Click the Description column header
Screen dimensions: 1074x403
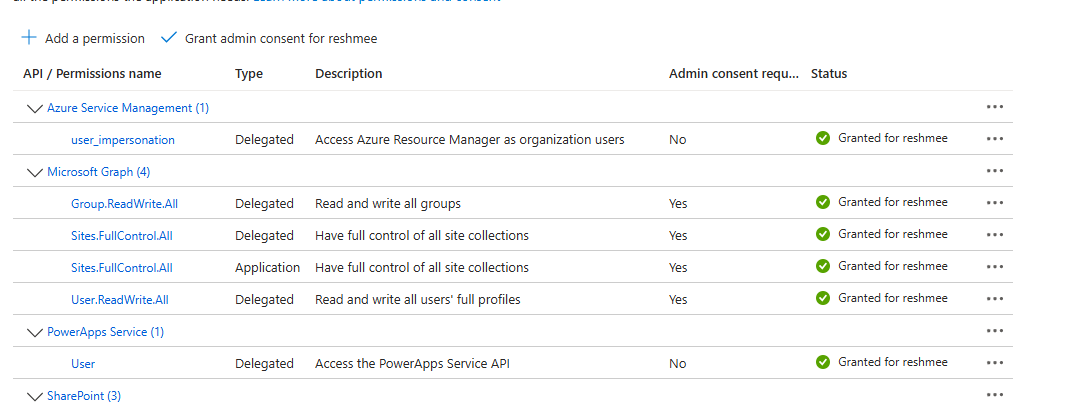(x=349, y=73)
